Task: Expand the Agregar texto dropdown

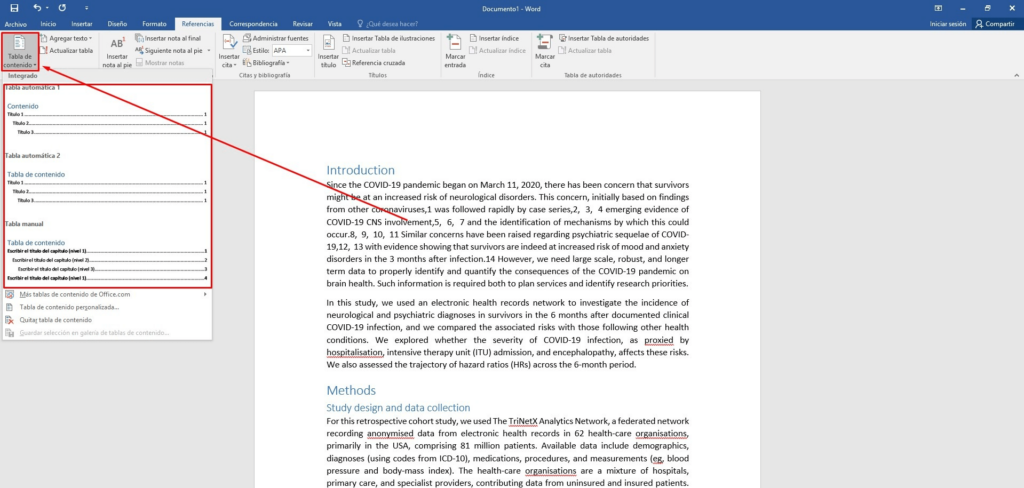Action: 66,39
